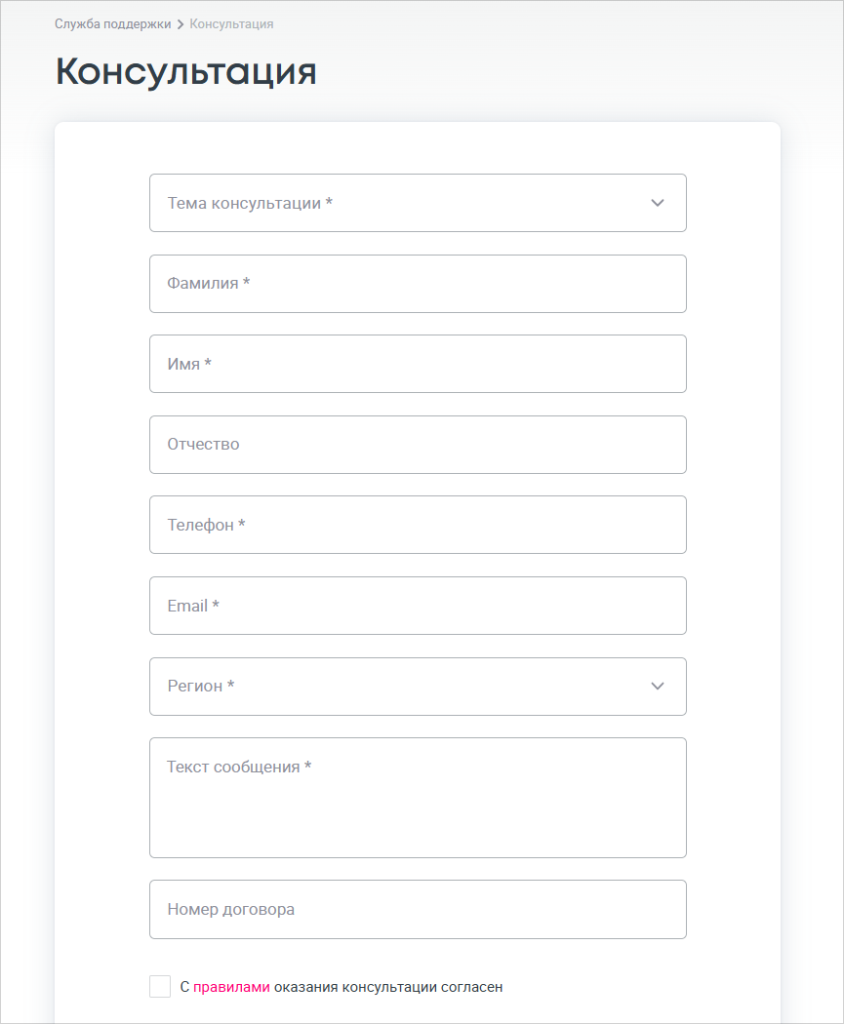Click the Email input field

[417, 606]
